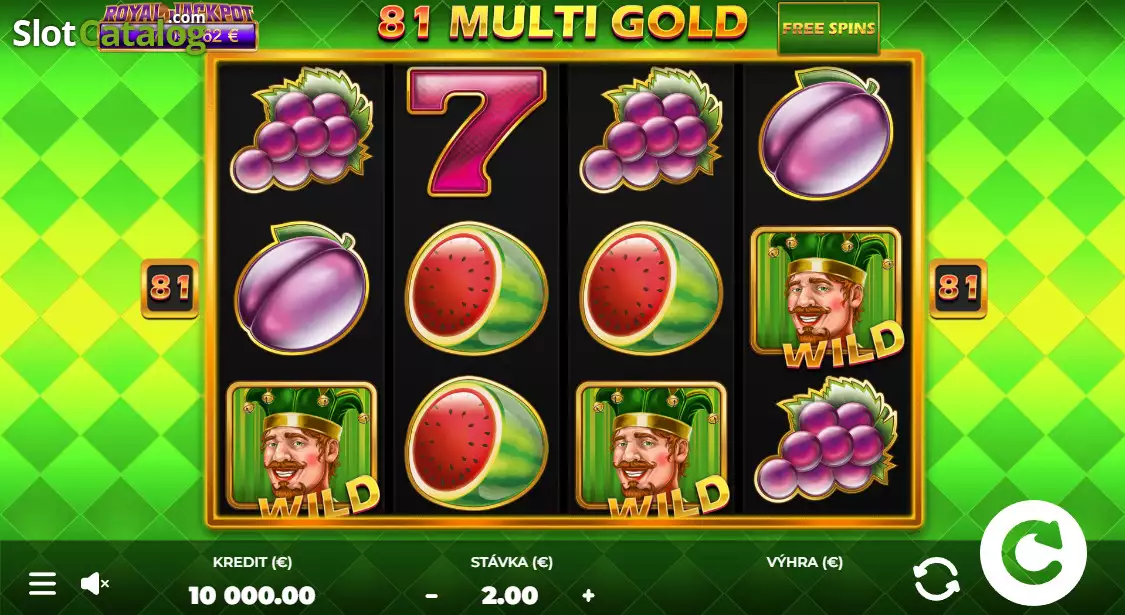This screenshot has width=1125, height=615.
Task: Click the pink seven symbol
Action: click(476, 131)
